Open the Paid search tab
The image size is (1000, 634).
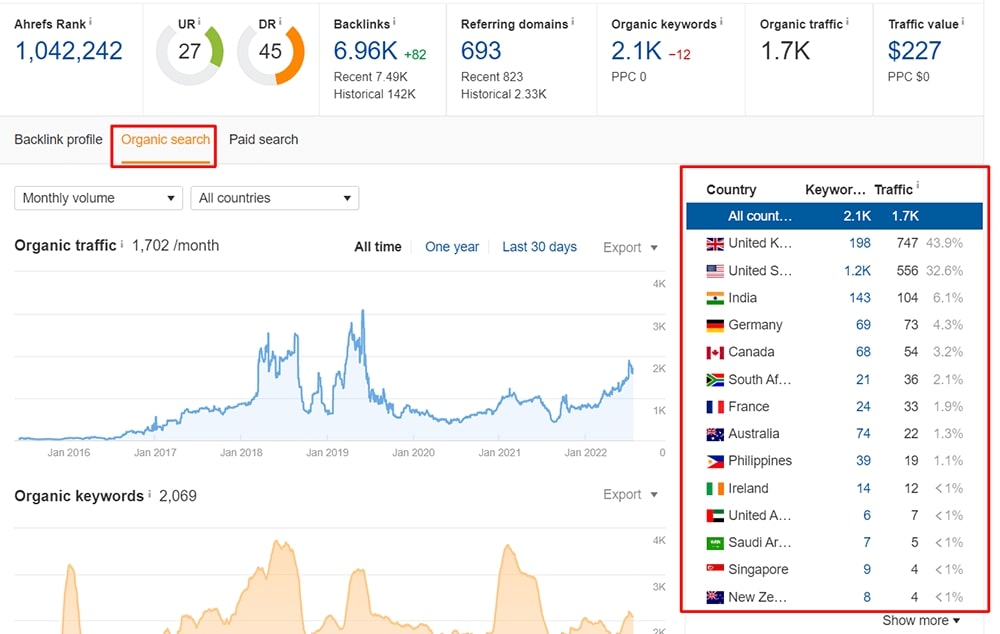point(263,140)
